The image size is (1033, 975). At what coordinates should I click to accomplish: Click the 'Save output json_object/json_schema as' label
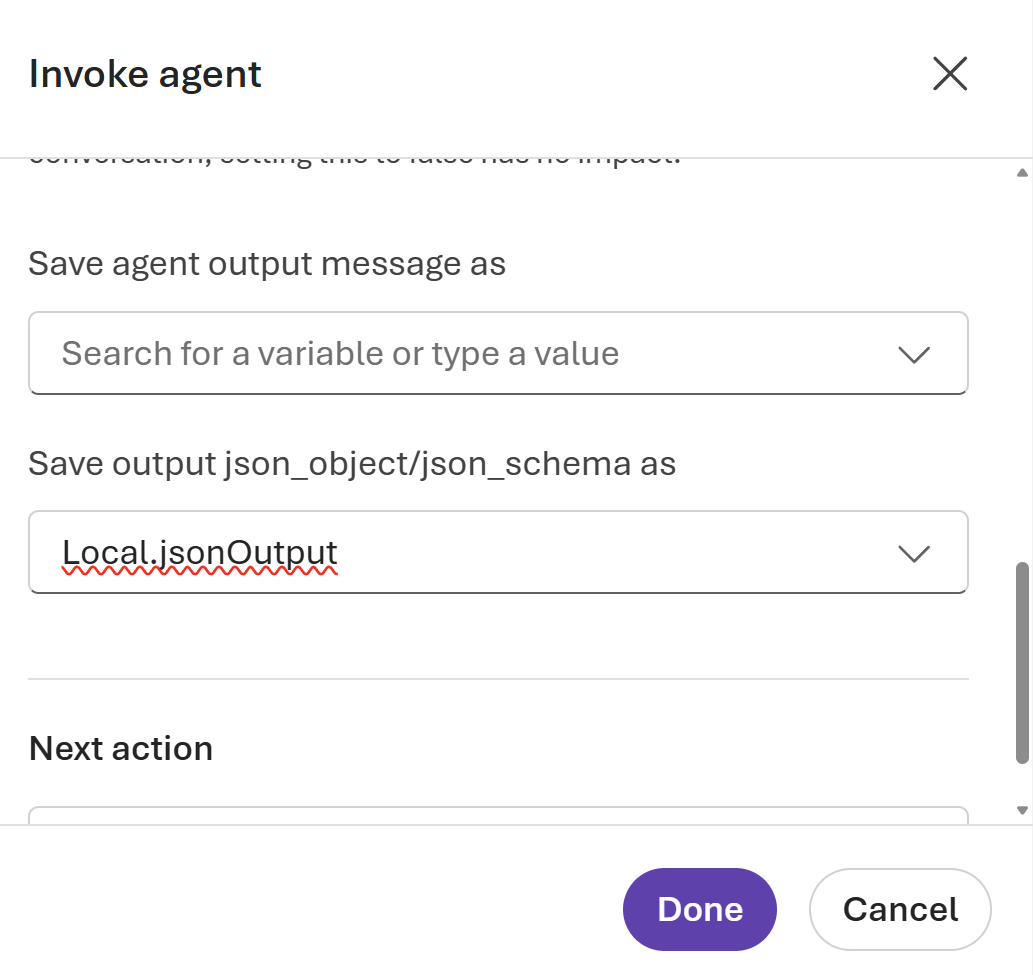[x=352, y=464]
